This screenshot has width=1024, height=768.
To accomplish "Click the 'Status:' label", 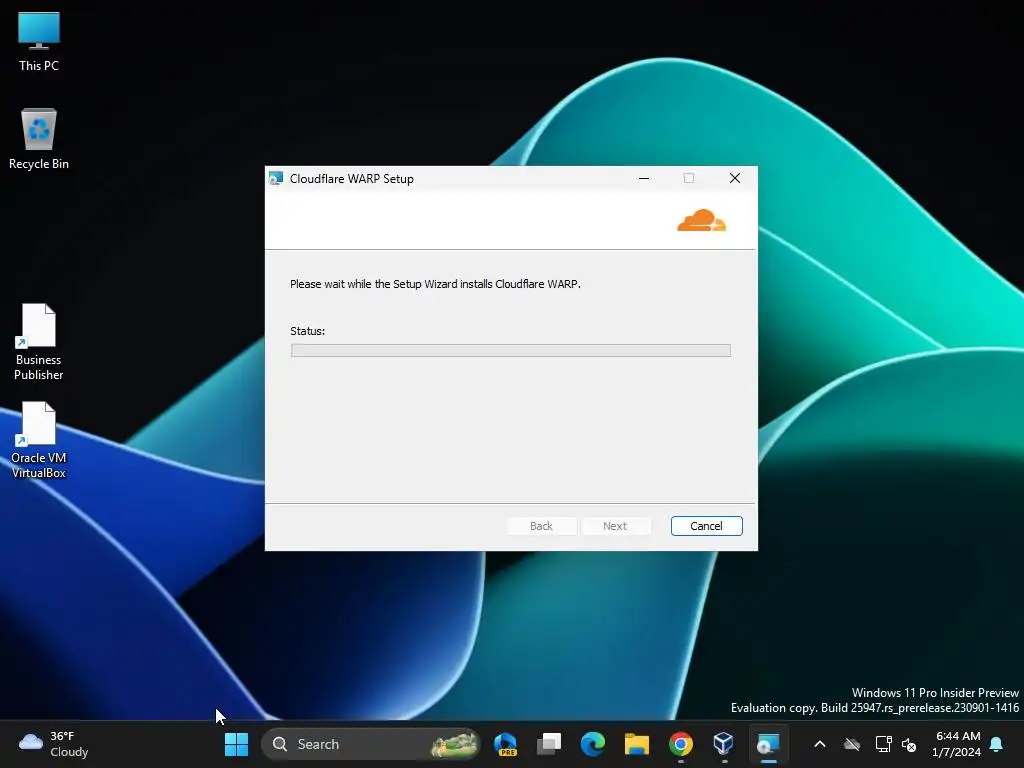I will 308,331.
